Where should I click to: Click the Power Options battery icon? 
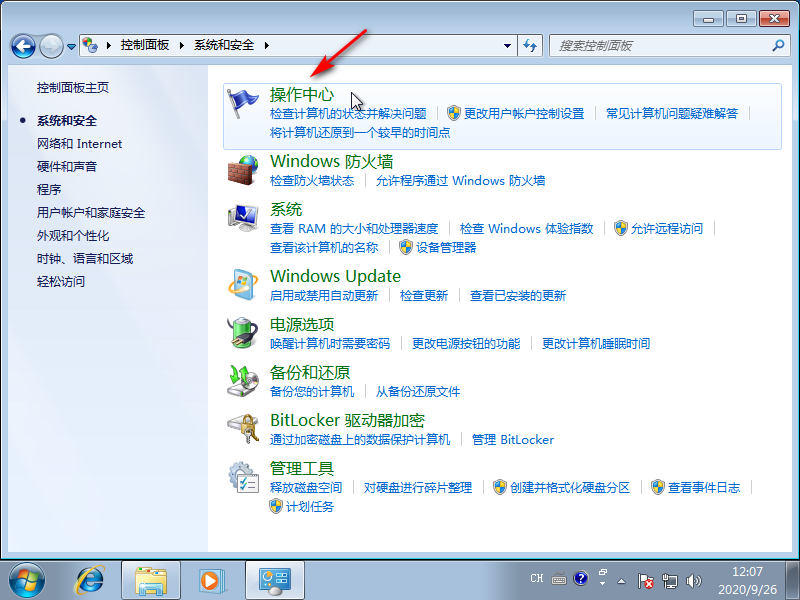(243, 333)
